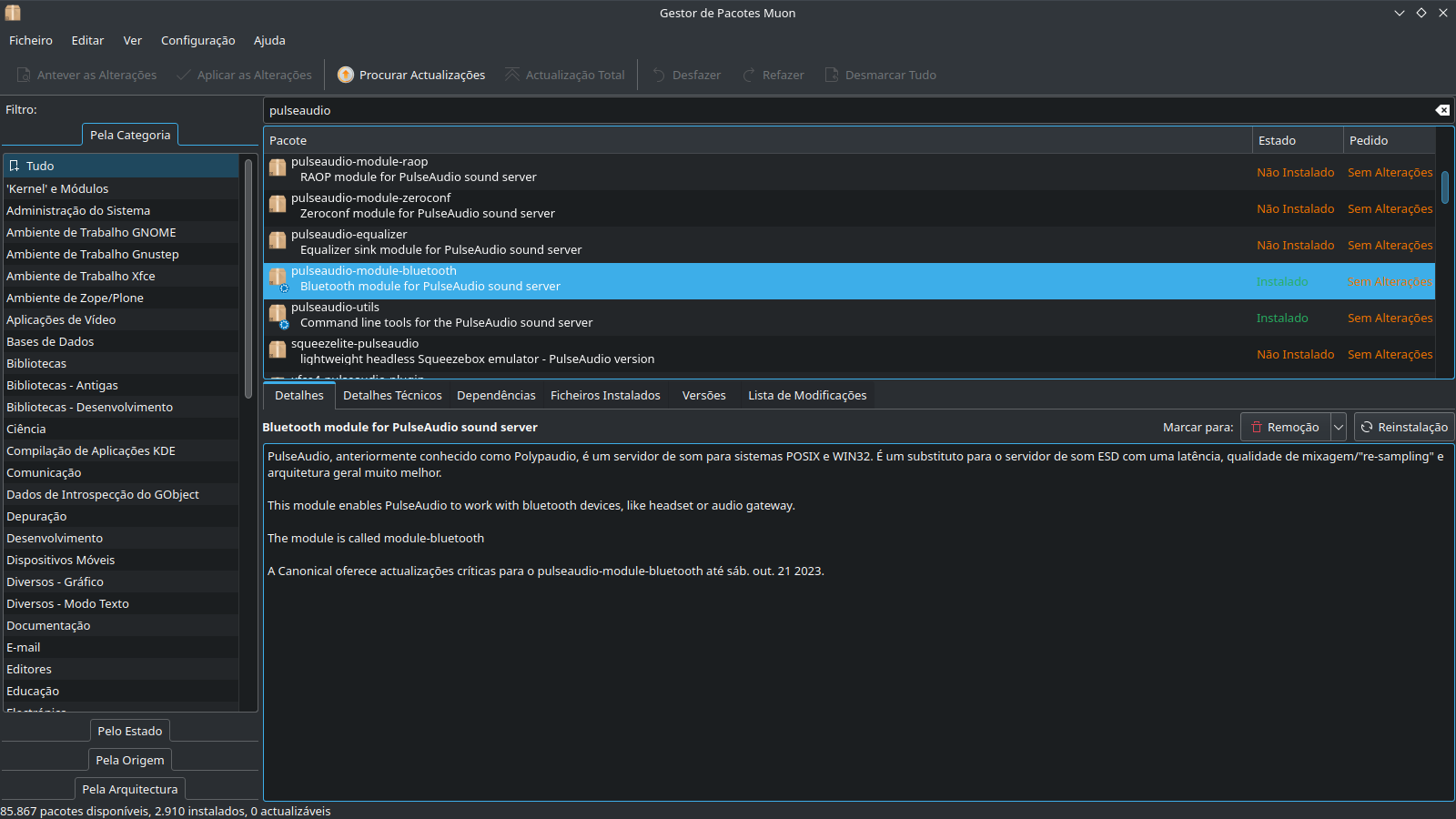Image resolution: width=1456 pixels, height=819 pixels.
Task: Click pulseaudio-utils package icon
Action: click(x=278, y=314)
